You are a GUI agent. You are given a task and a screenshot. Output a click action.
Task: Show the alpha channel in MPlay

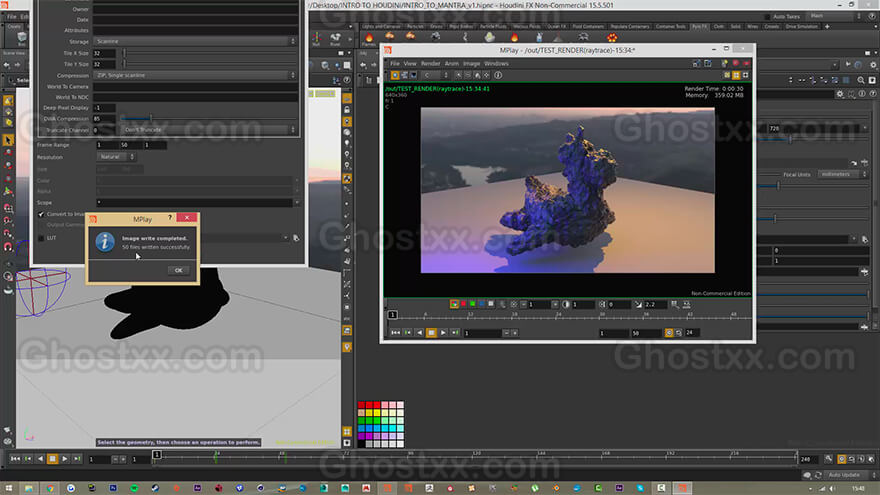pyautogui.click(x=491, y=304)
